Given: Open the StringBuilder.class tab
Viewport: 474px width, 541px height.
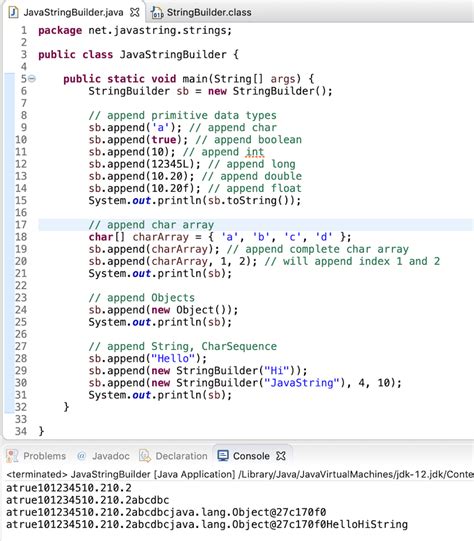Looking at the screenshot, I should pyautogui.click(x=209, y=12).
